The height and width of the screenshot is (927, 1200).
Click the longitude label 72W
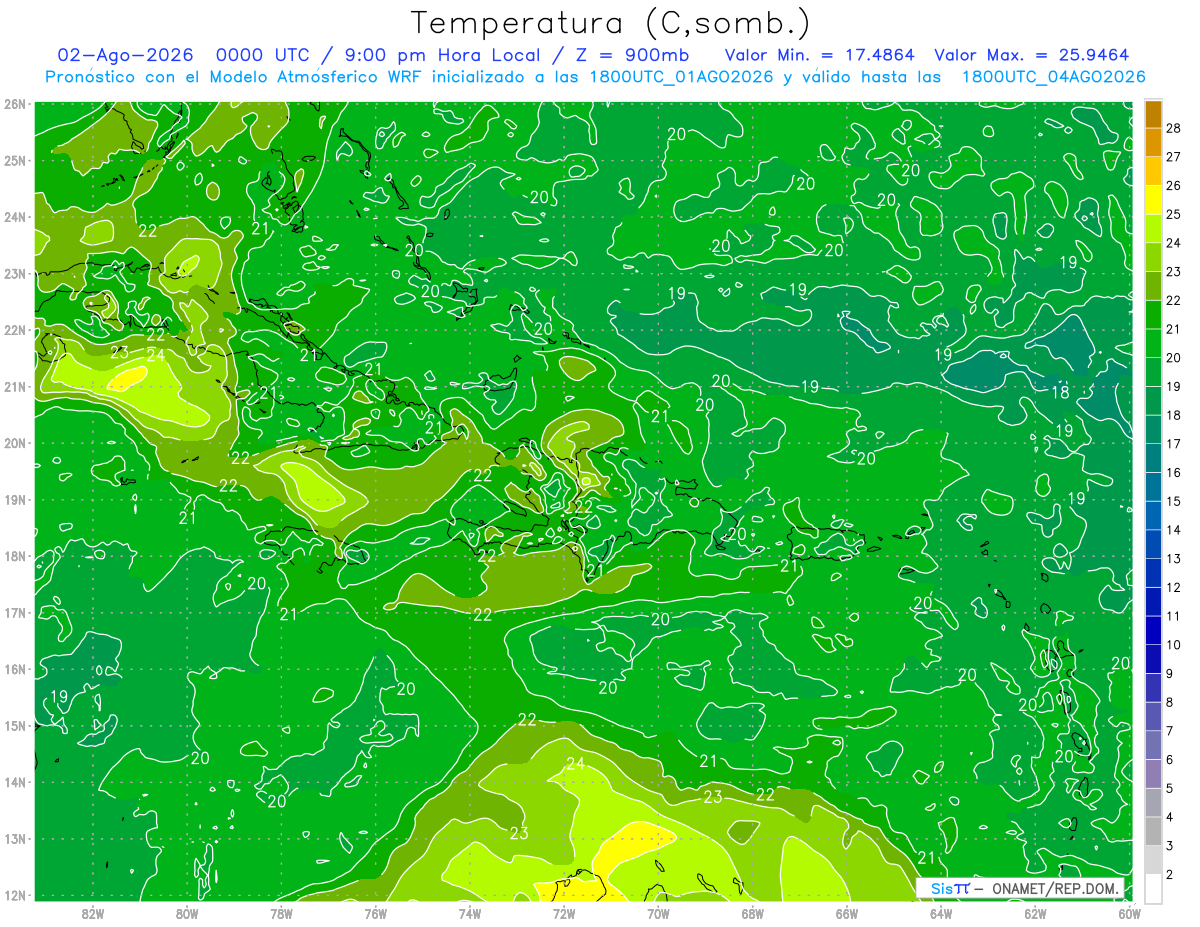coord(564,914)
